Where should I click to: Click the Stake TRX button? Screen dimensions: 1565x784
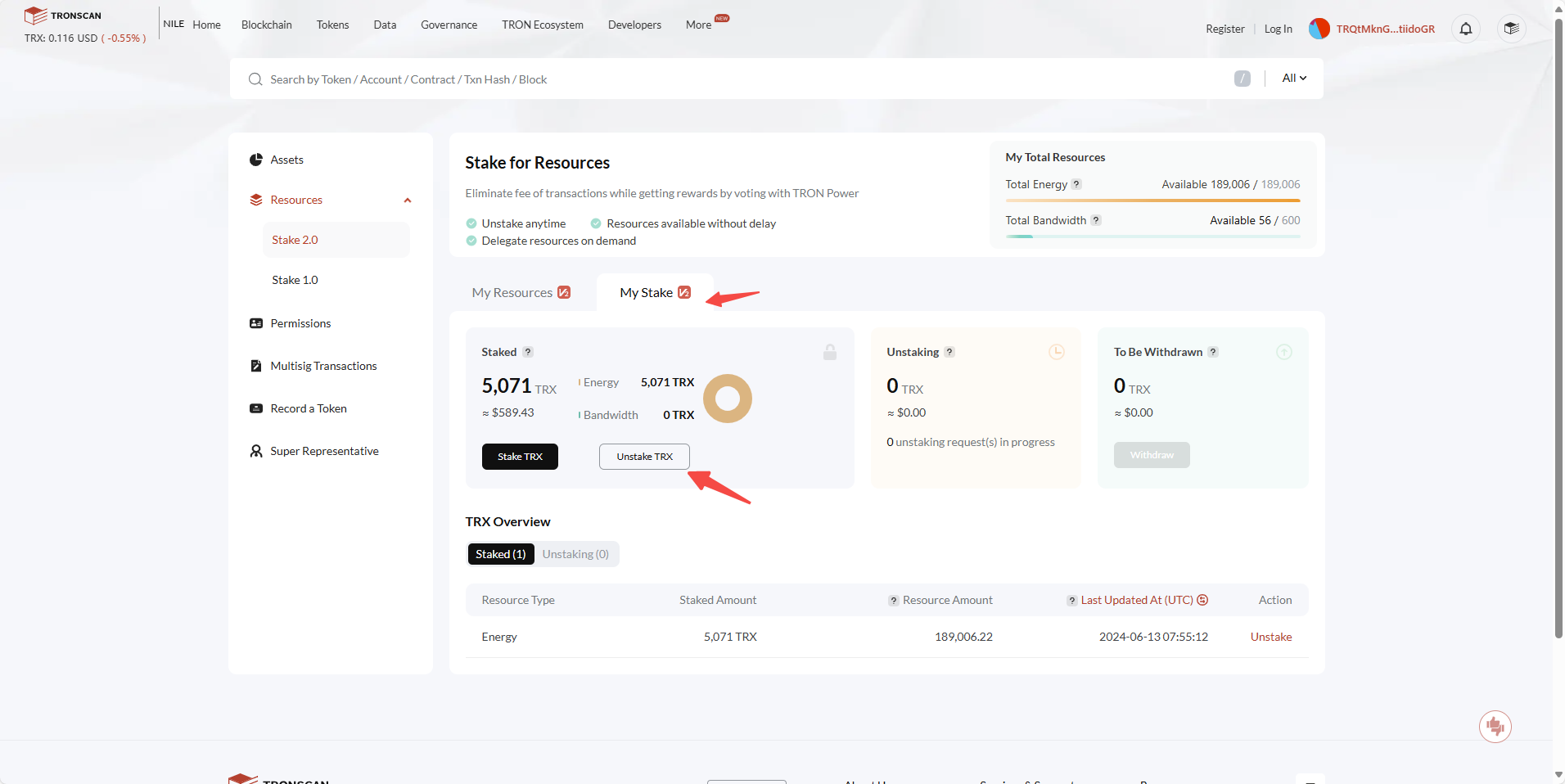[521, 457]
